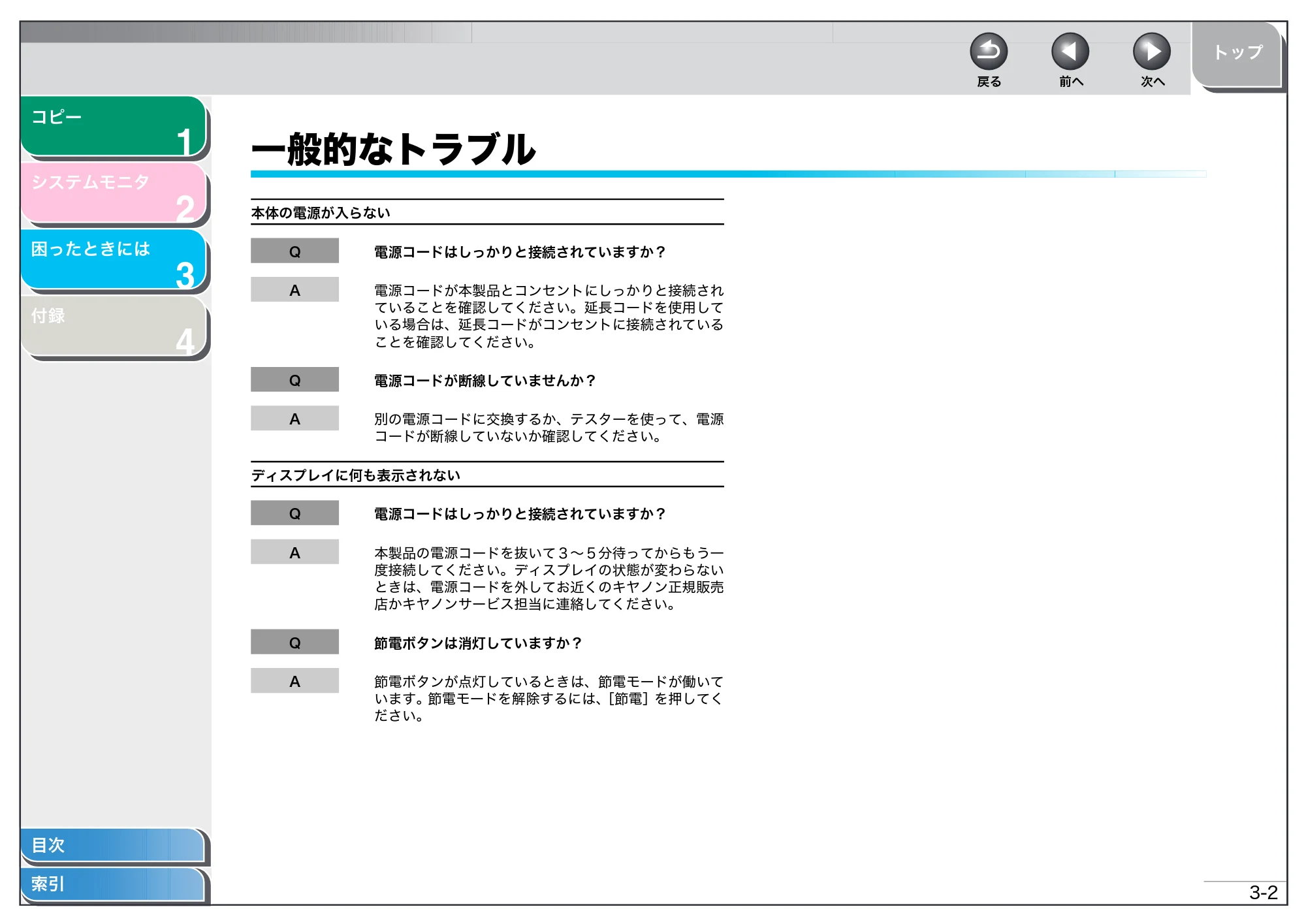Image resolution: width=1306 pixels, height=924 pixels.
Task: Open the 索引 index button
Action: [x=114, y=885]
